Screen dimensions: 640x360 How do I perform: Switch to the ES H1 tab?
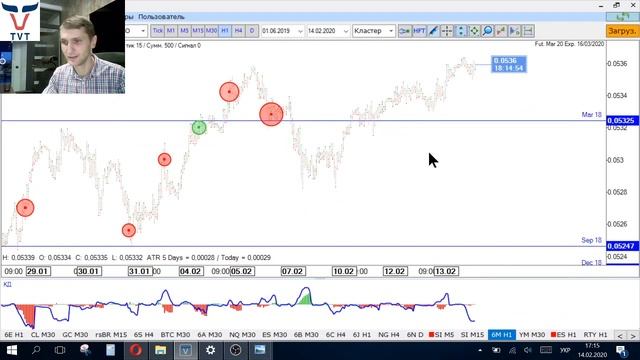tap(564, 335)
